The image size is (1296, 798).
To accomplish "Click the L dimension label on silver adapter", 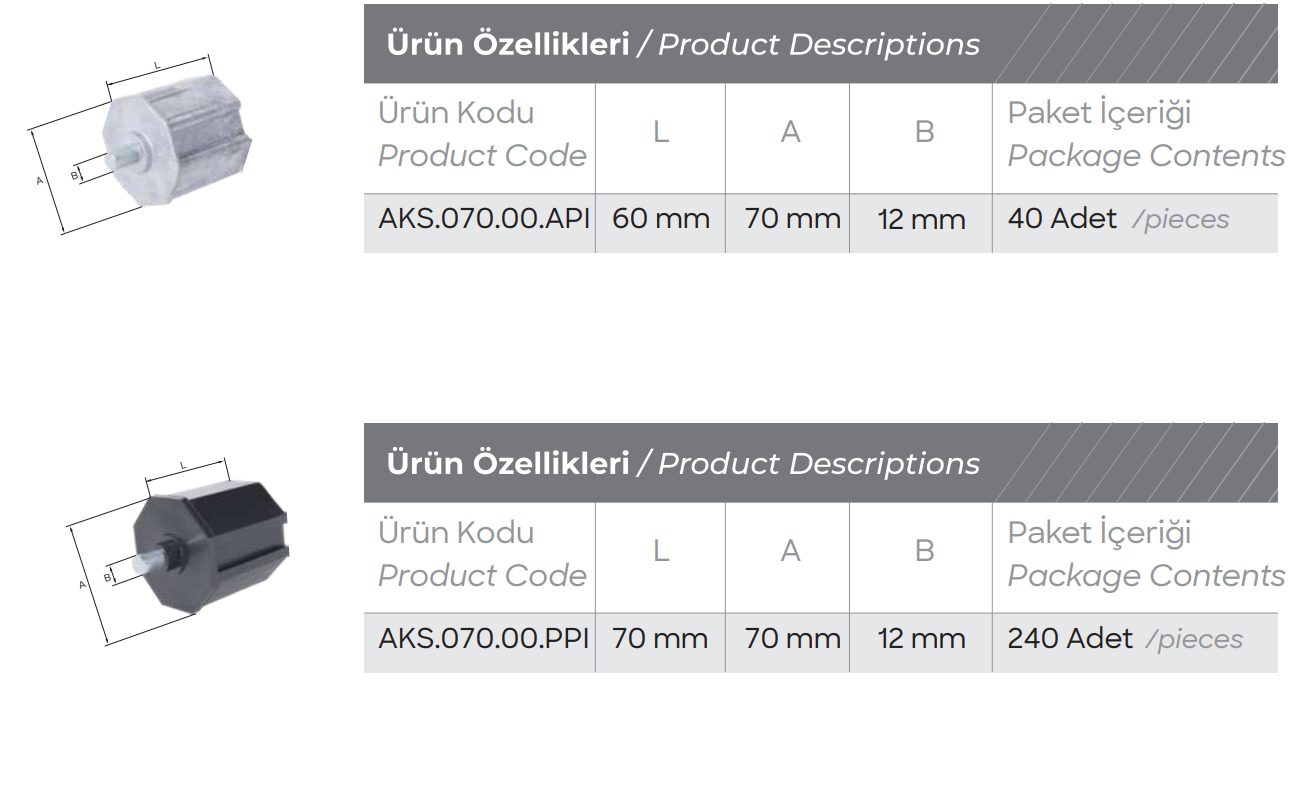I will 157,65.
